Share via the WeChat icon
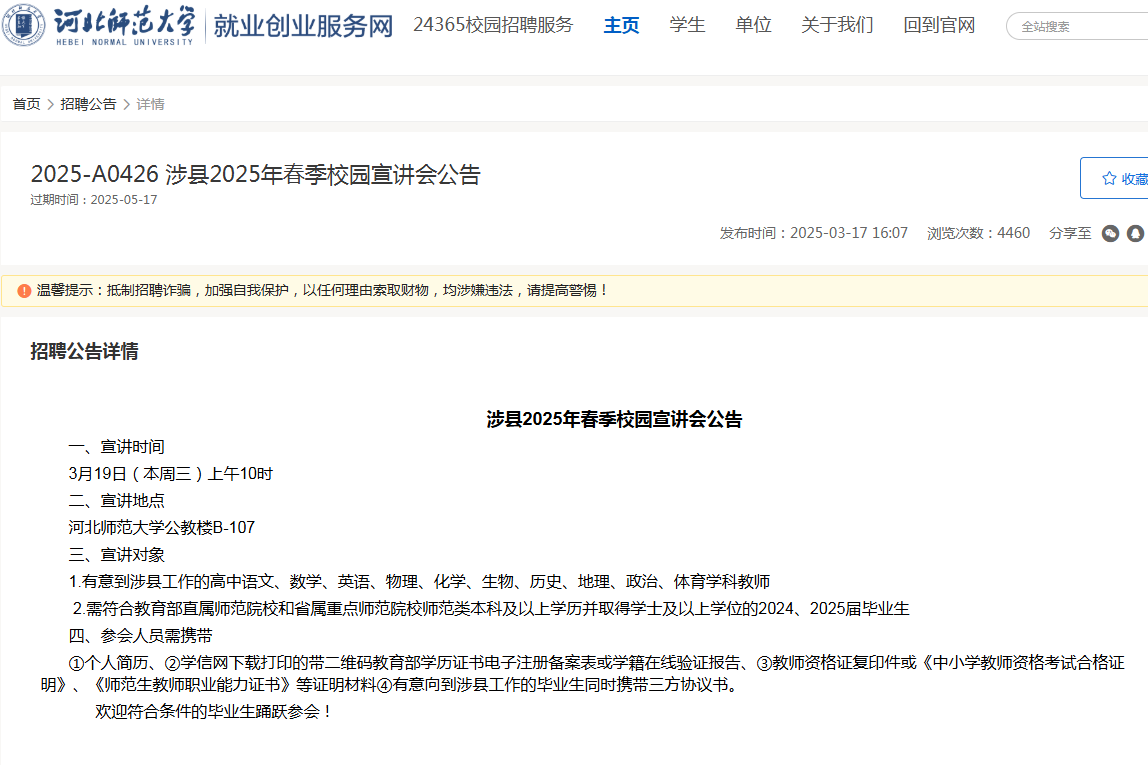Screen dimensions: 1148x765 coord(1110,234)
